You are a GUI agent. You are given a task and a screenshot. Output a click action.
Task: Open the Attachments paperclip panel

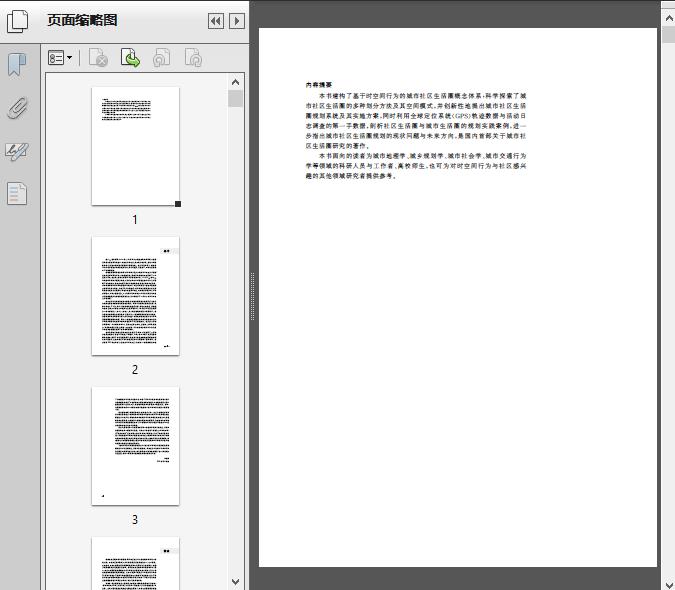click(x=17, y=108)
